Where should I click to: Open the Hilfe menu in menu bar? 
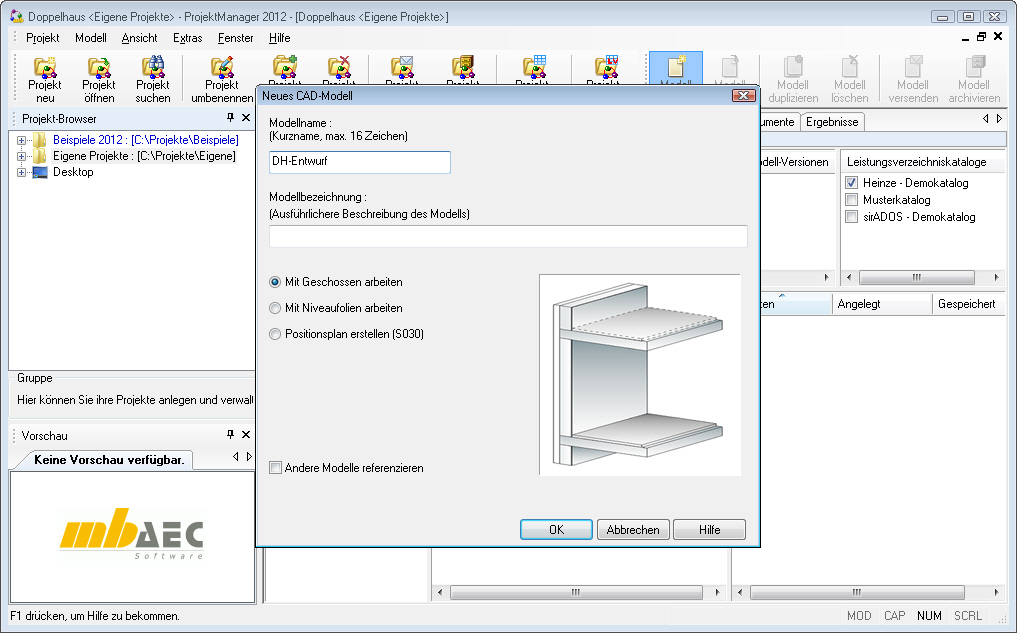(280, 38)
